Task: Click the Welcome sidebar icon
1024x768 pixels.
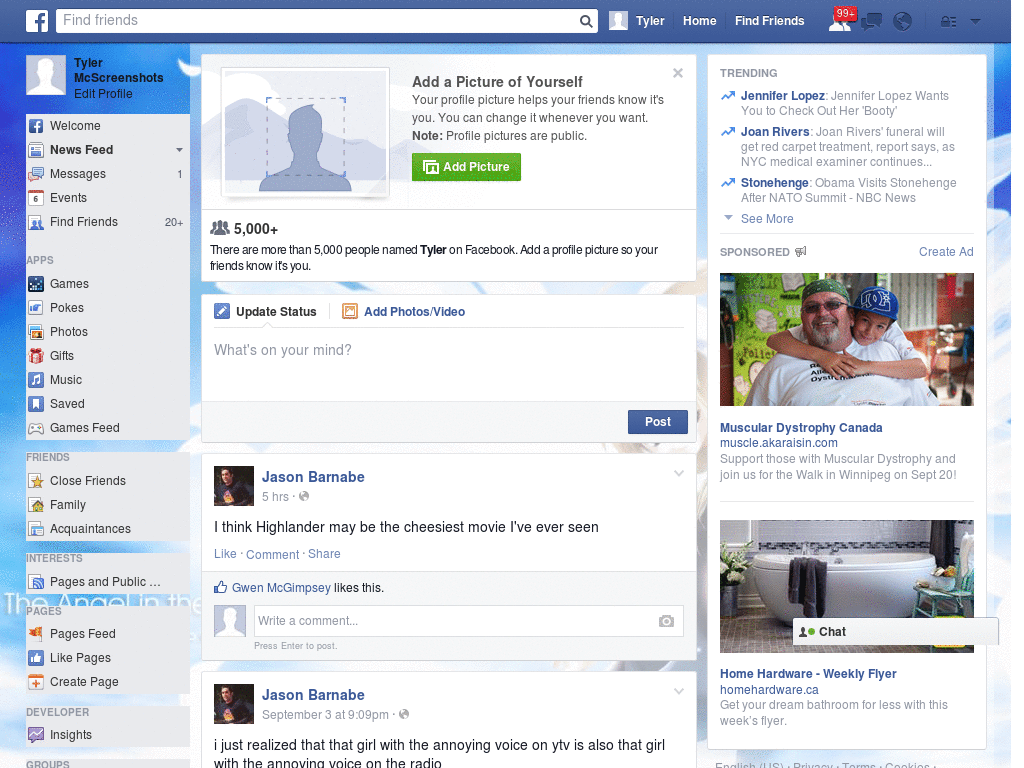Action: [36, 126]
